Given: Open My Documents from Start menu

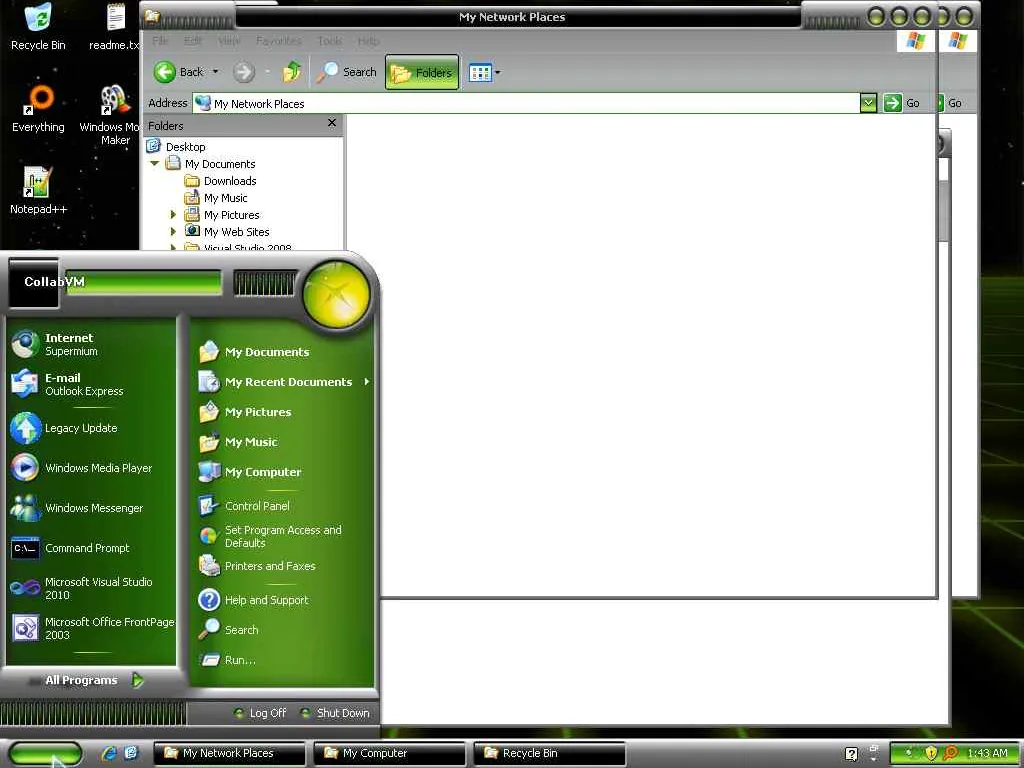Looking at the screenshot, I should [x=283, y=352].
